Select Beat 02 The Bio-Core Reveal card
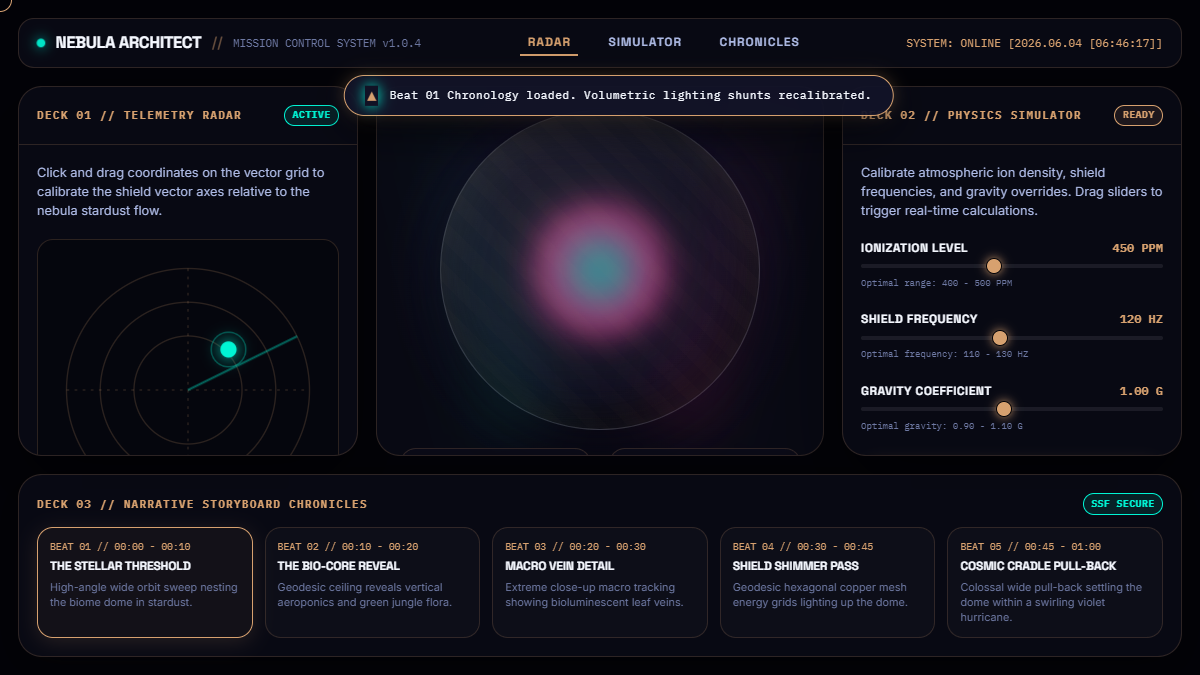 (x=372, y=582)
